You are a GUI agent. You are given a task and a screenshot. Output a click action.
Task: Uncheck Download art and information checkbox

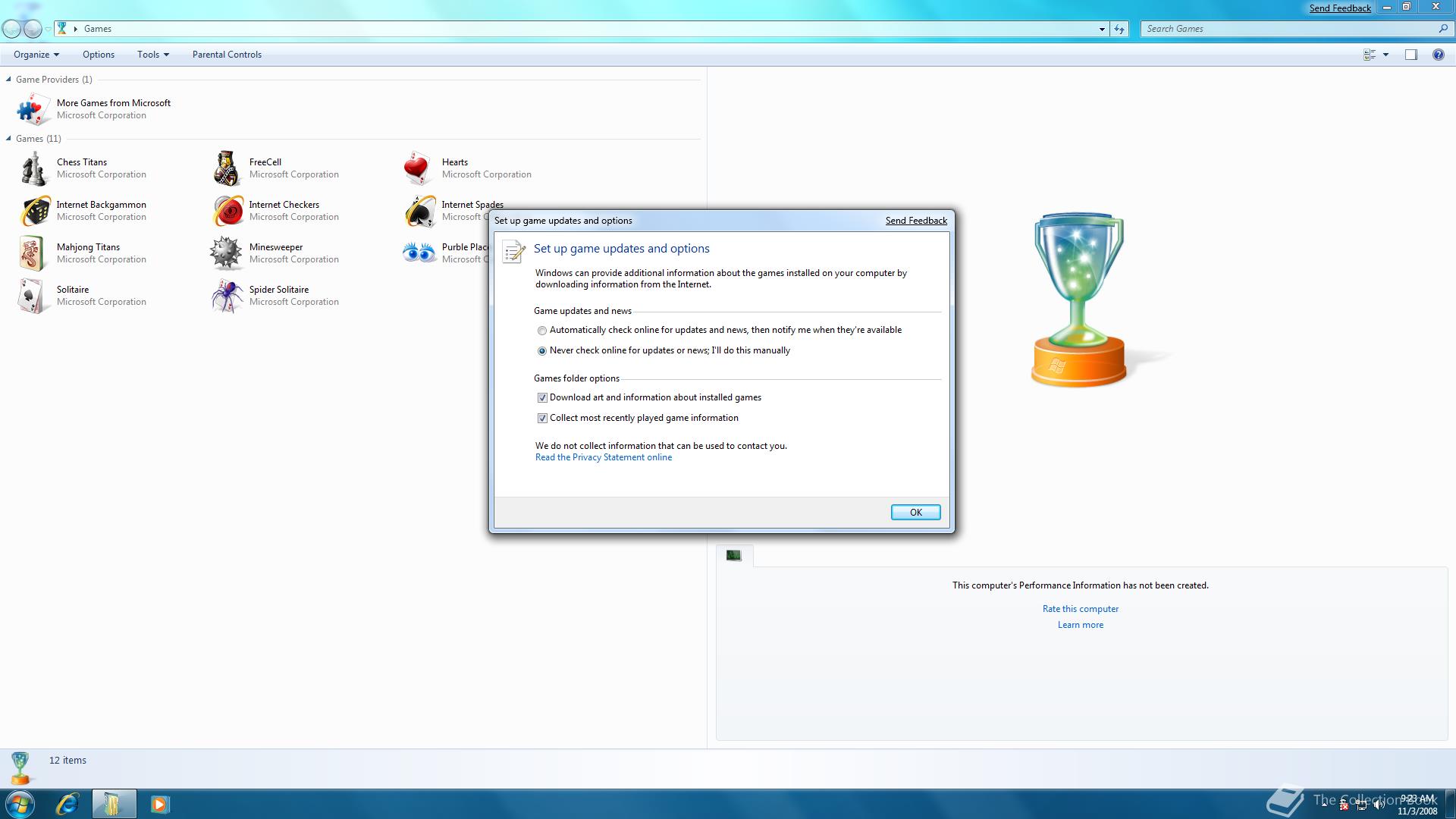(x=542, y=397)
